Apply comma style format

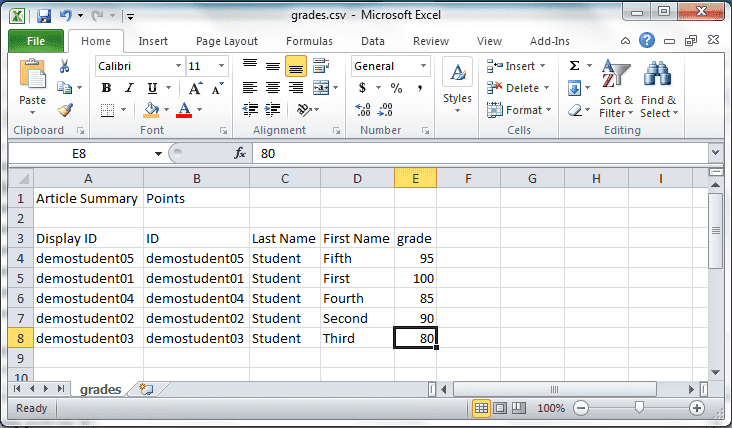[420, 88]
